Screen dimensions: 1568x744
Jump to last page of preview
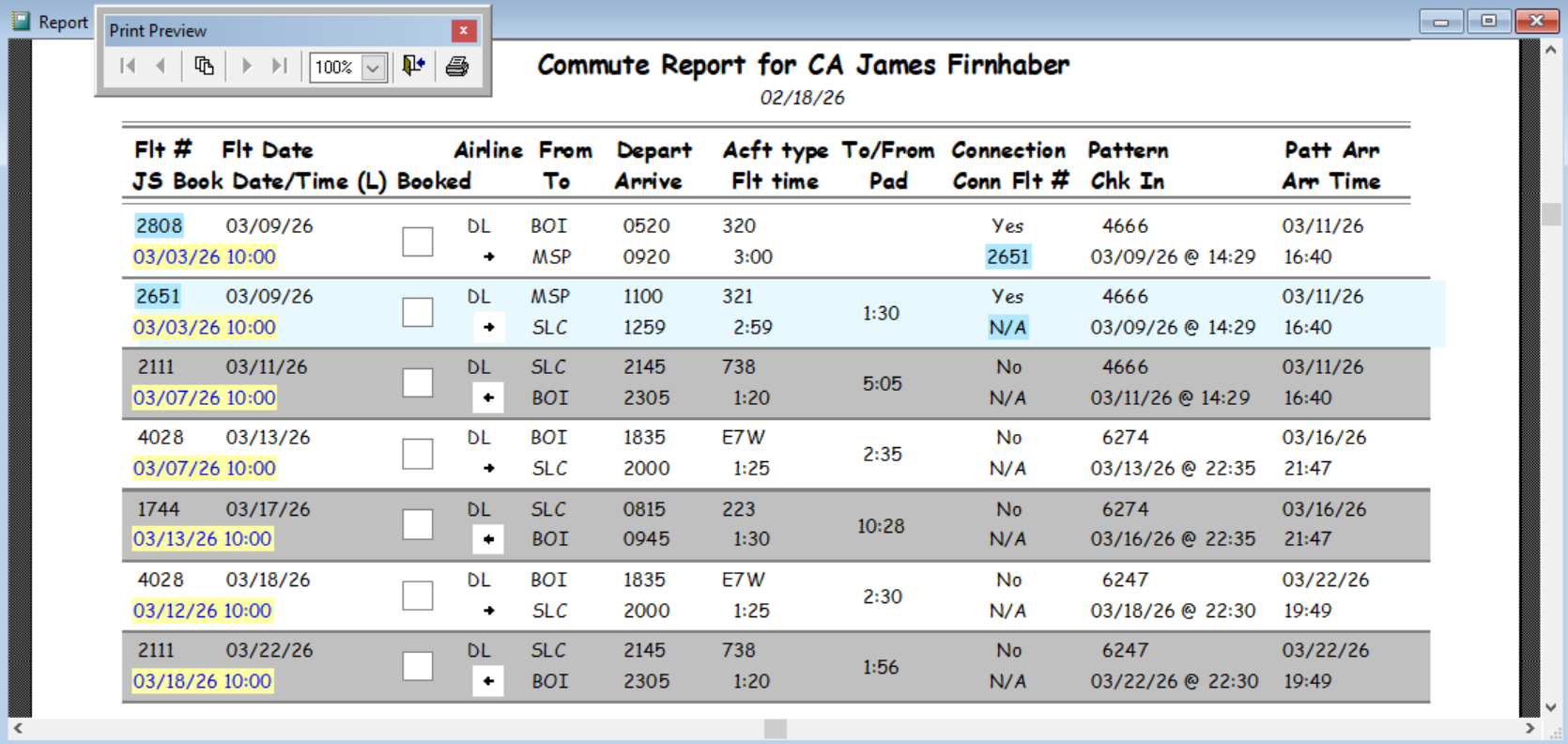(279, 66)
